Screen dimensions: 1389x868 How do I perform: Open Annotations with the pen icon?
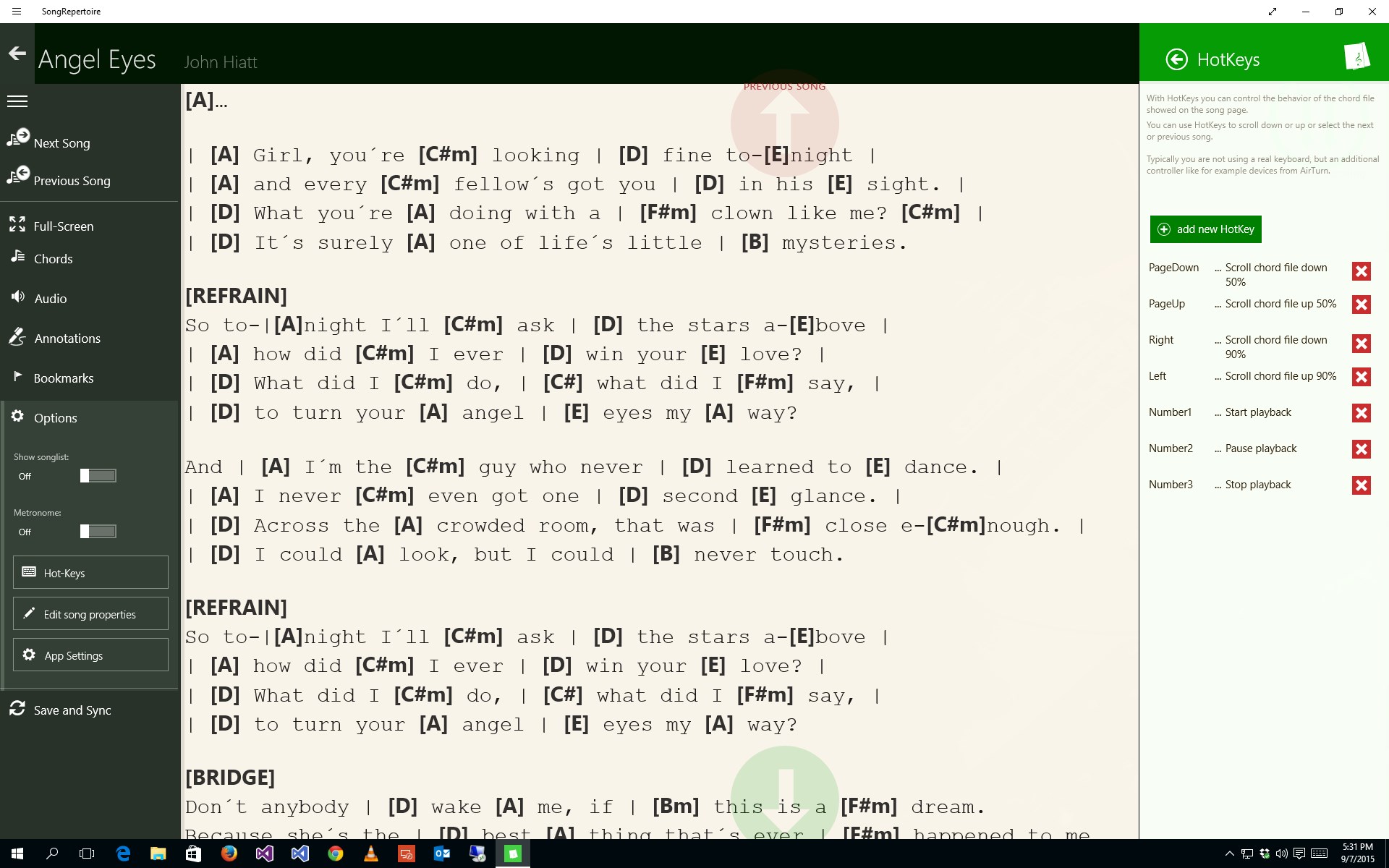point(17,337)
